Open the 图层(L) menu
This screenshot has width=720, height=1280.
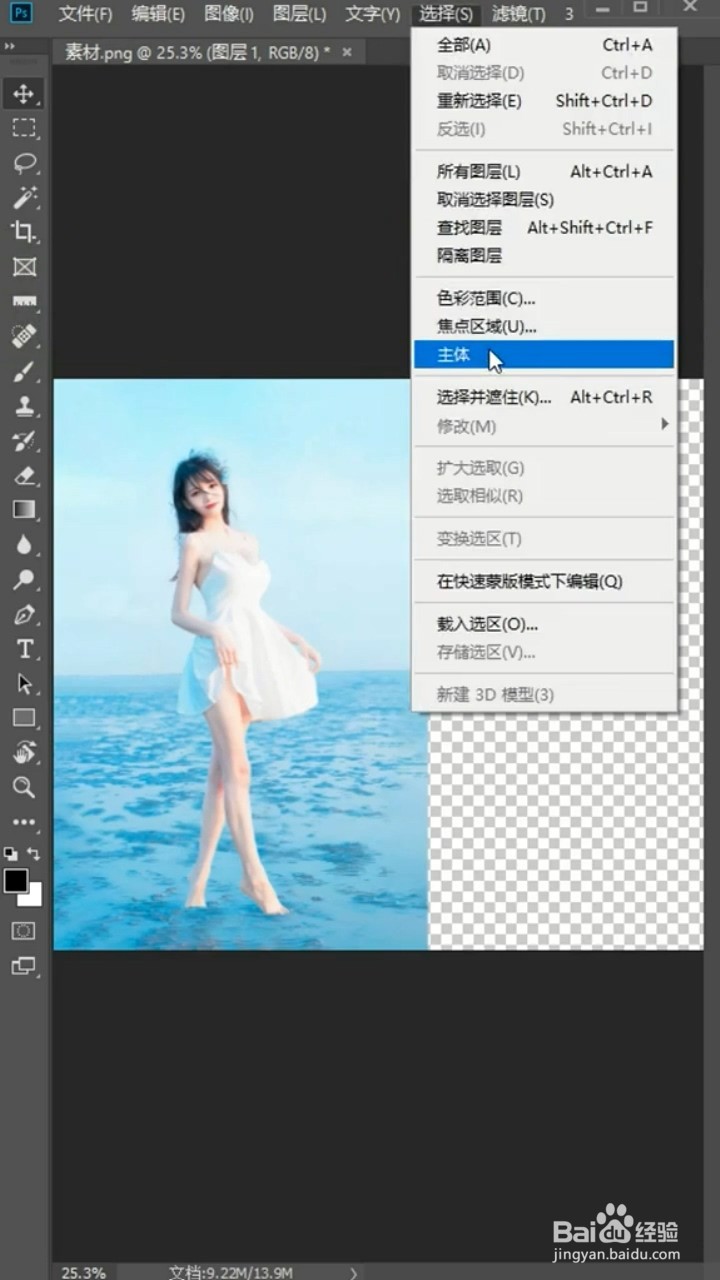300,14
